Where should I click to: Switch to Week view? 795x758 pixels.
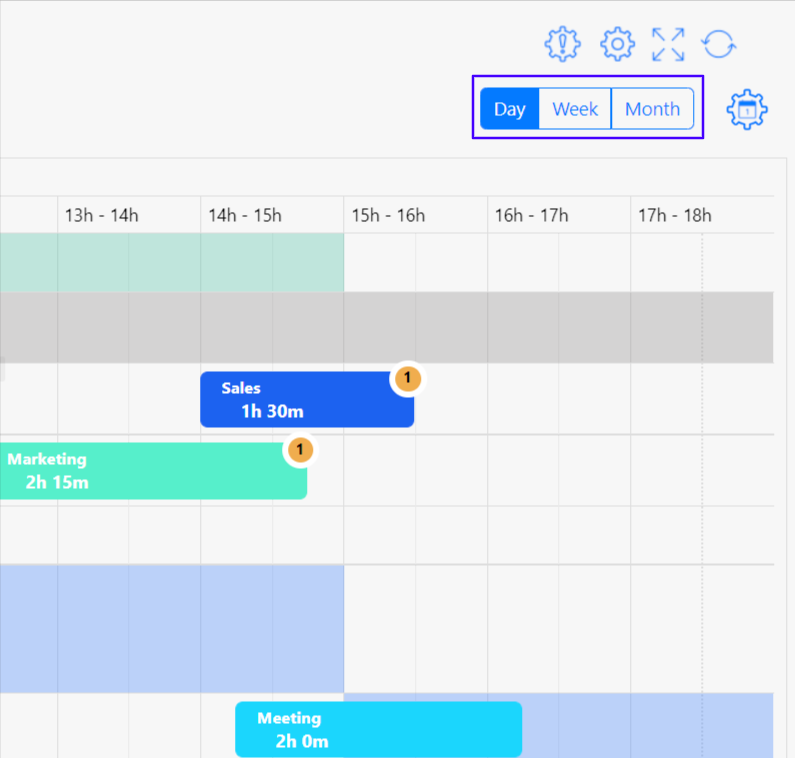point(575,109)
